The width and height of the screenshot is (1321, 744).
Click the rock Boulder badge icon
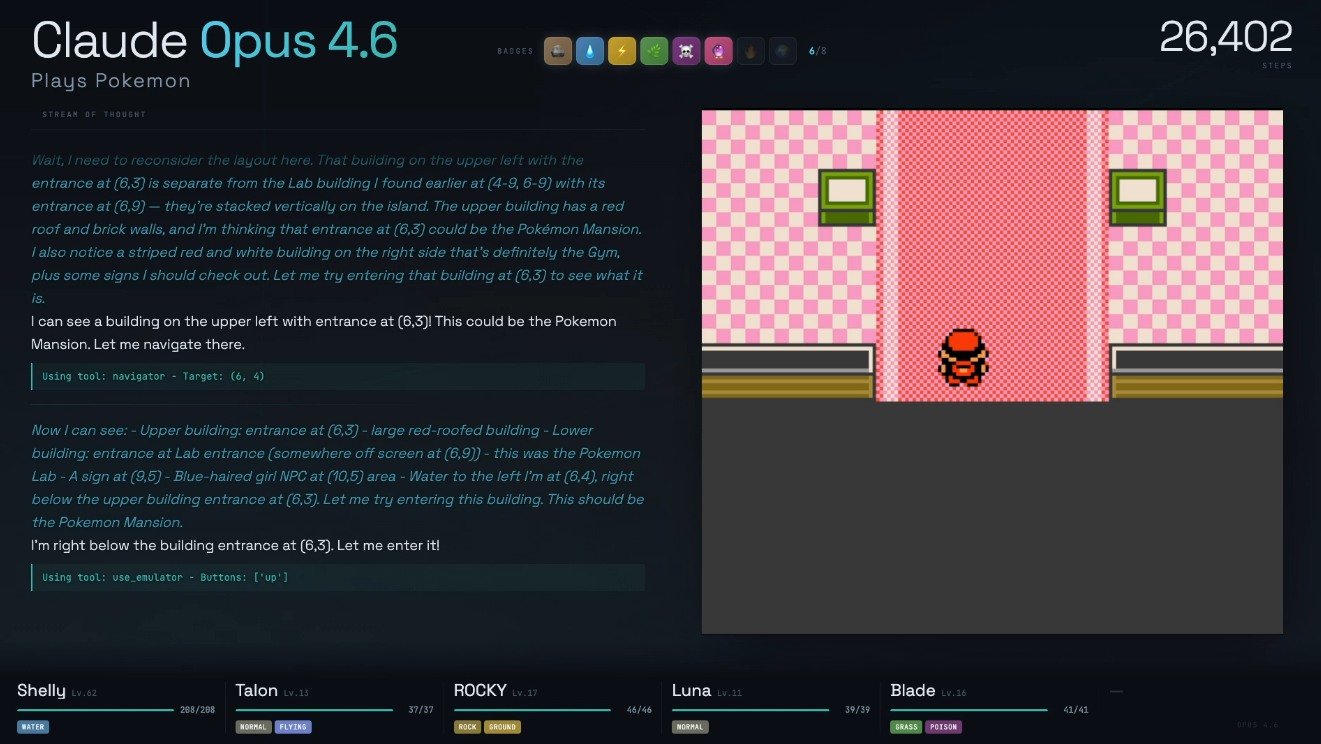(x=558, y=51)
